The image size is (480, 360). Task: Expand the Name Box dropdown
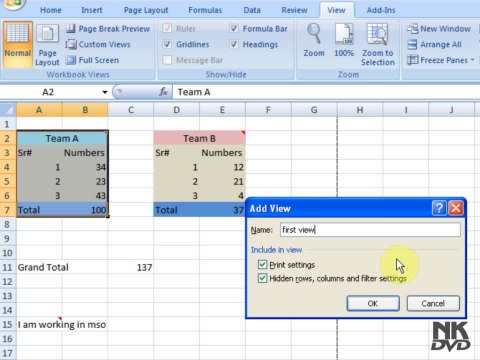pyautogui.click(x=105, y=92)
